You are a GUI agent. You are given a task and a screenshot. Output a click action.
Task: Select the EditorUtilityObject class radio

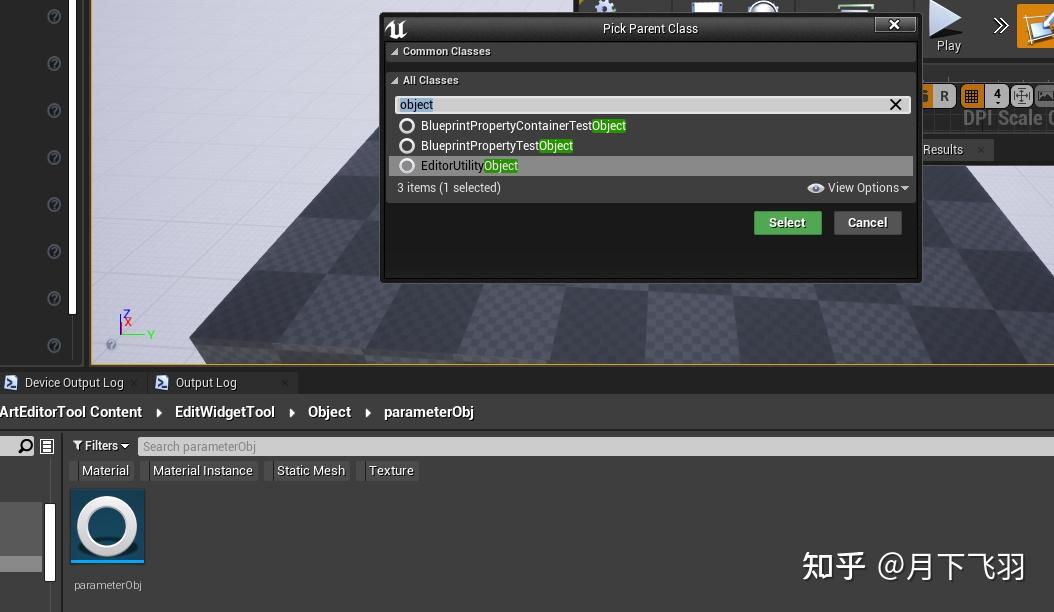pos(407,165)
